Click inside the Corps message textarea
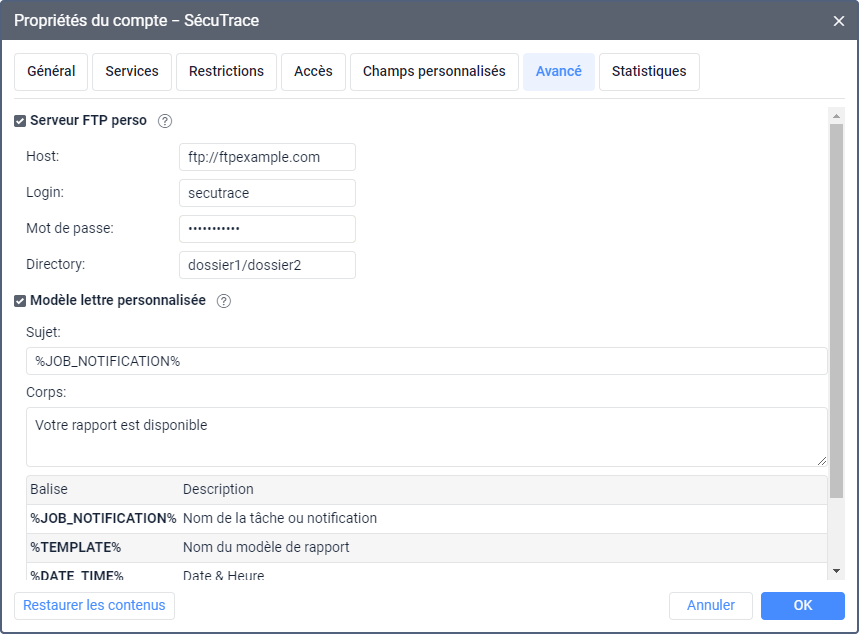The height and width of the screenshot is (634, 859). [426, 437]
